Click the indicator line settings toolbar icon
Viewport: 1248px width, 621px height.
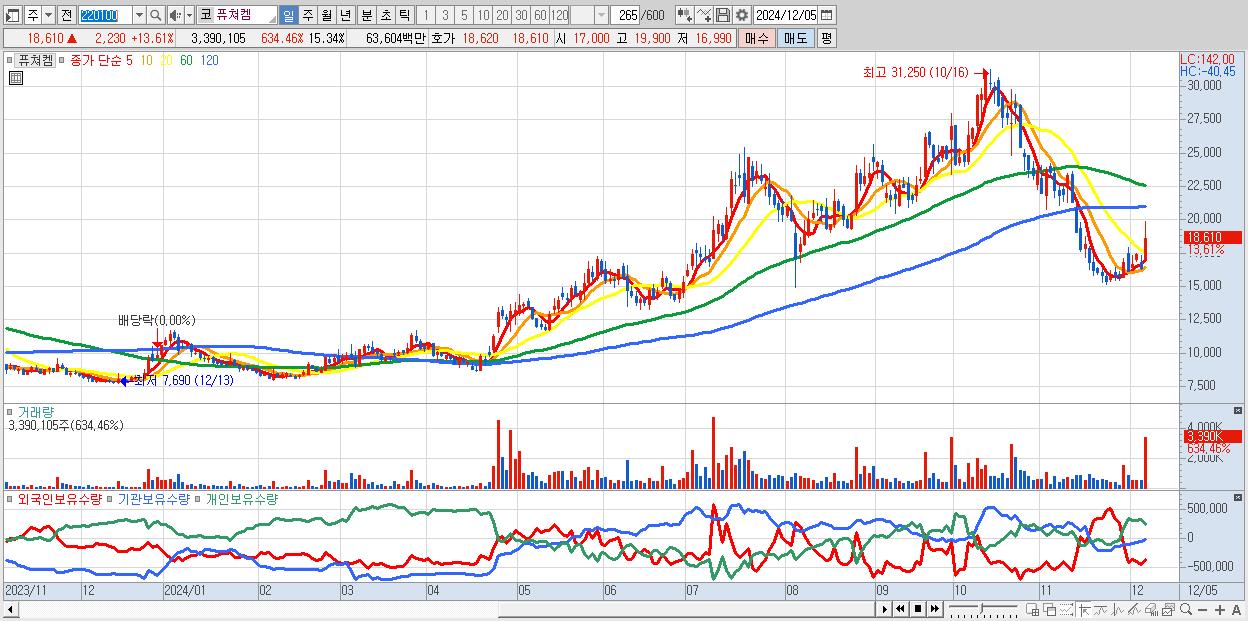click(704, 16)
